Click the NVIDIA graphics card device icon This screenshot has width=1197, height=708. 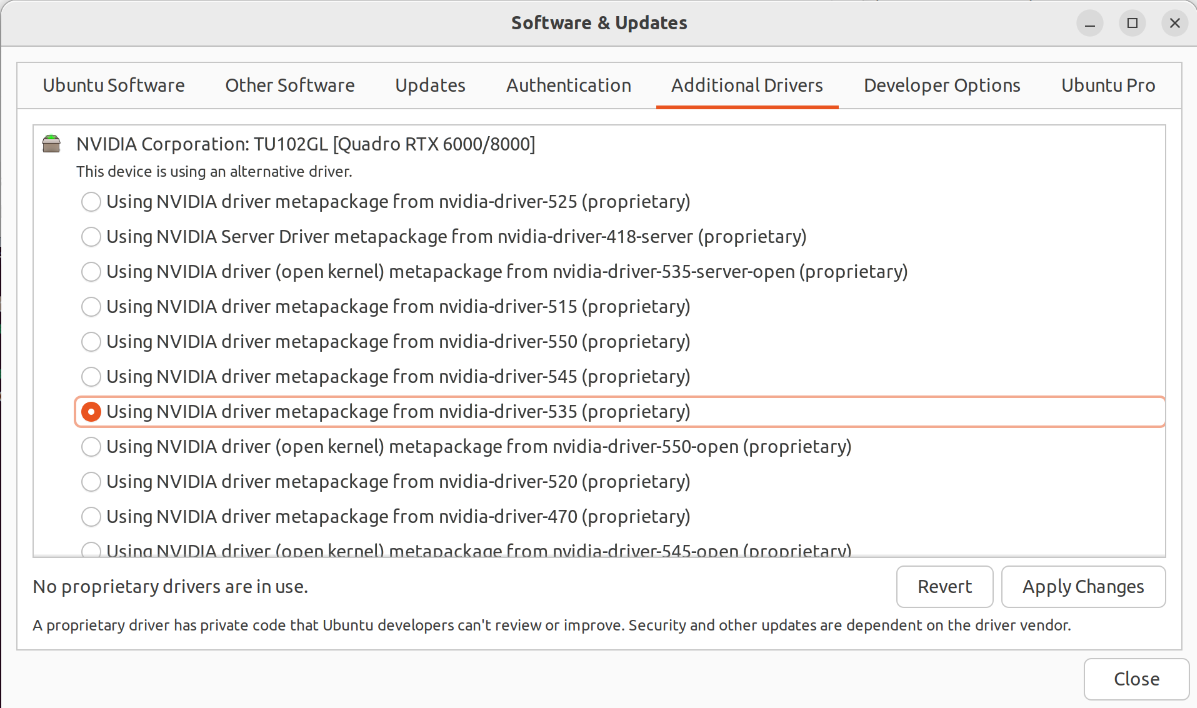pyautogui.click(x=51, y=144)
